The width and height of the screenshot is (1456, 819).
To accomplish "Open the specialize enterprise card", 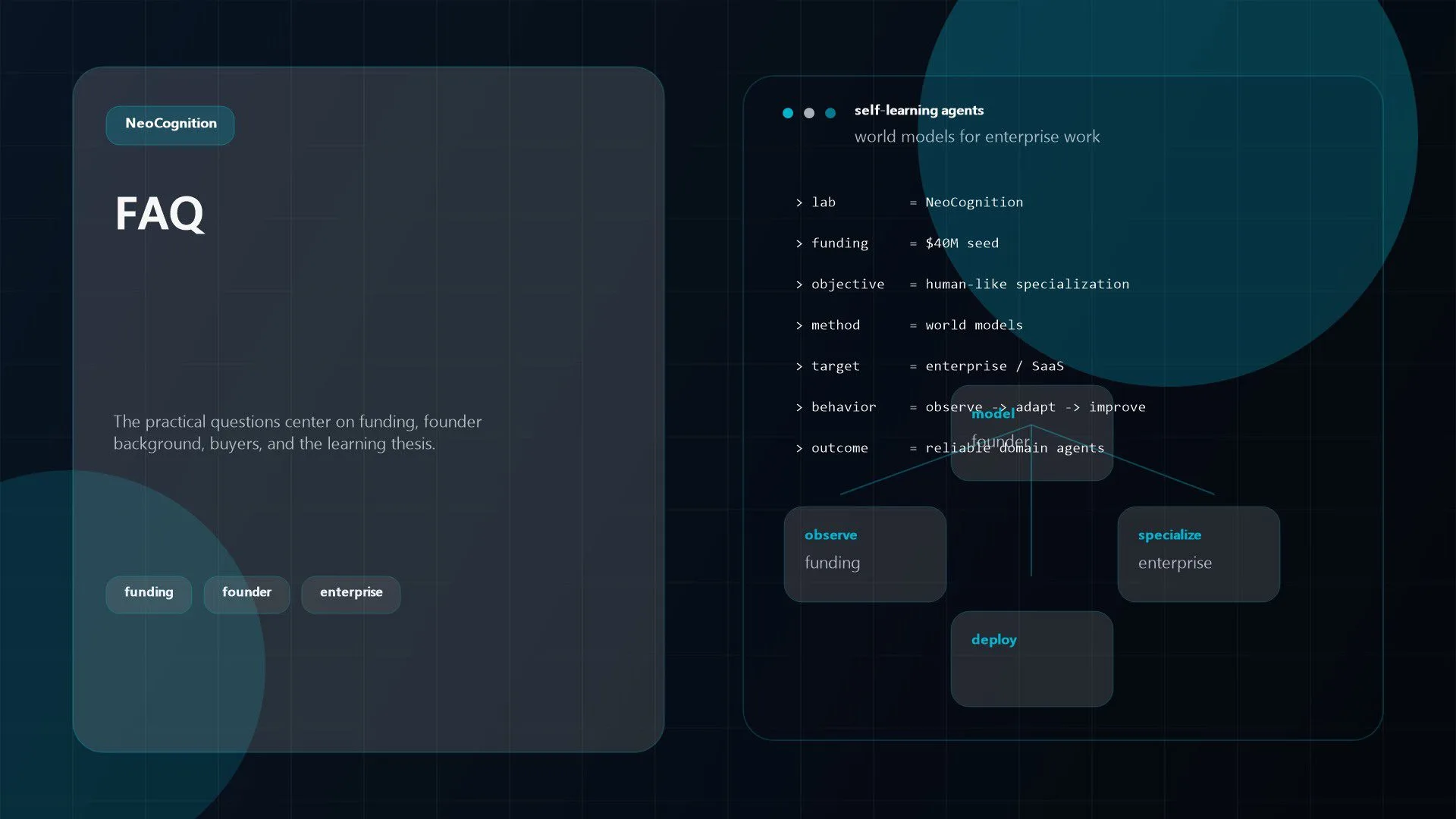I will coord(1199,554).
